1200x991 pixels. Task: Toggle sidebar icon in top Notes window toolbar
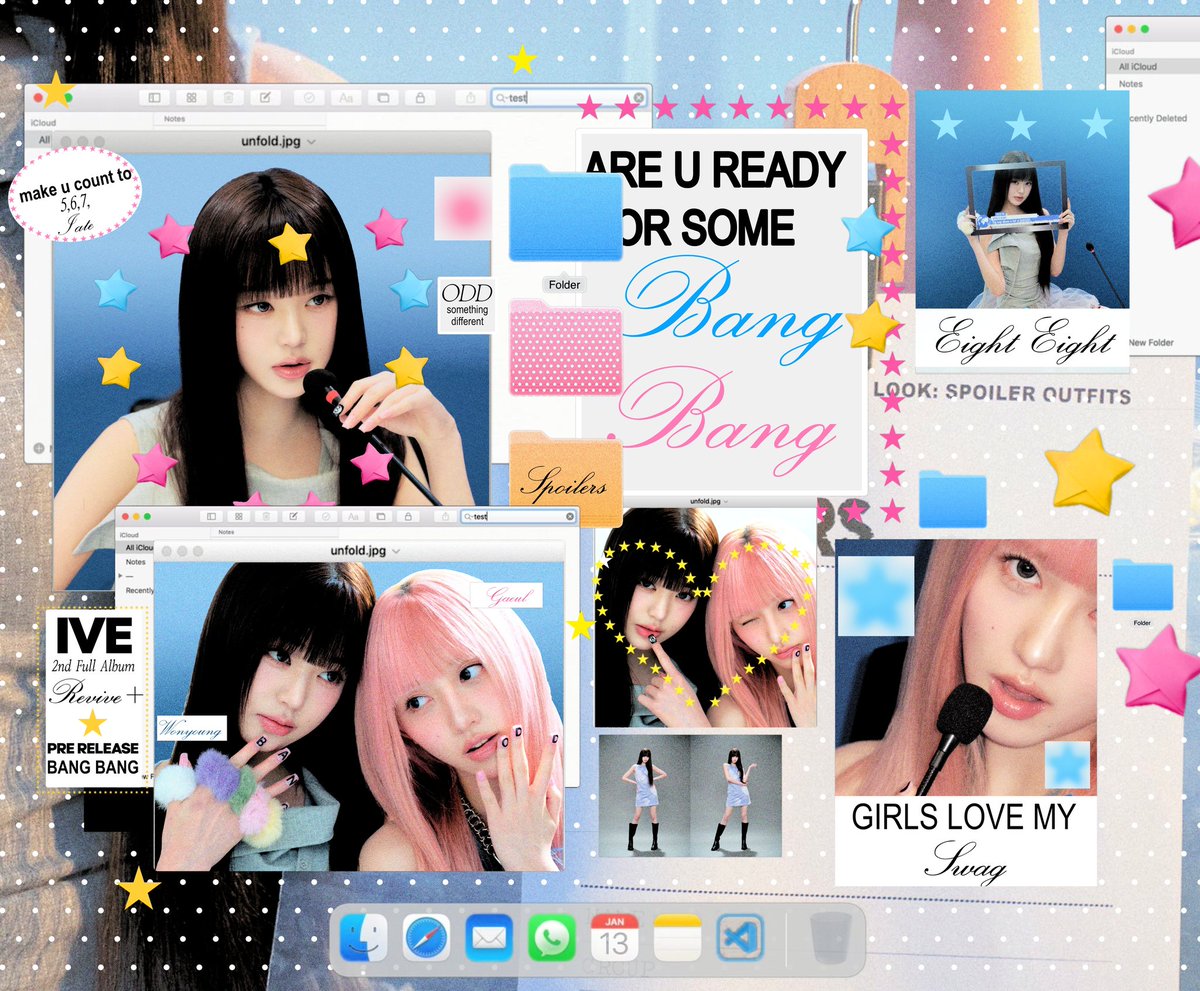(x=154, y=98)
